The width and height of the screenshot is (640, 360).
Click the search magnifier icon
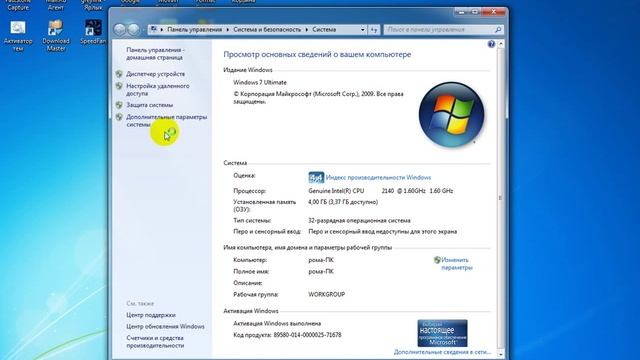(x=498, y=29)
